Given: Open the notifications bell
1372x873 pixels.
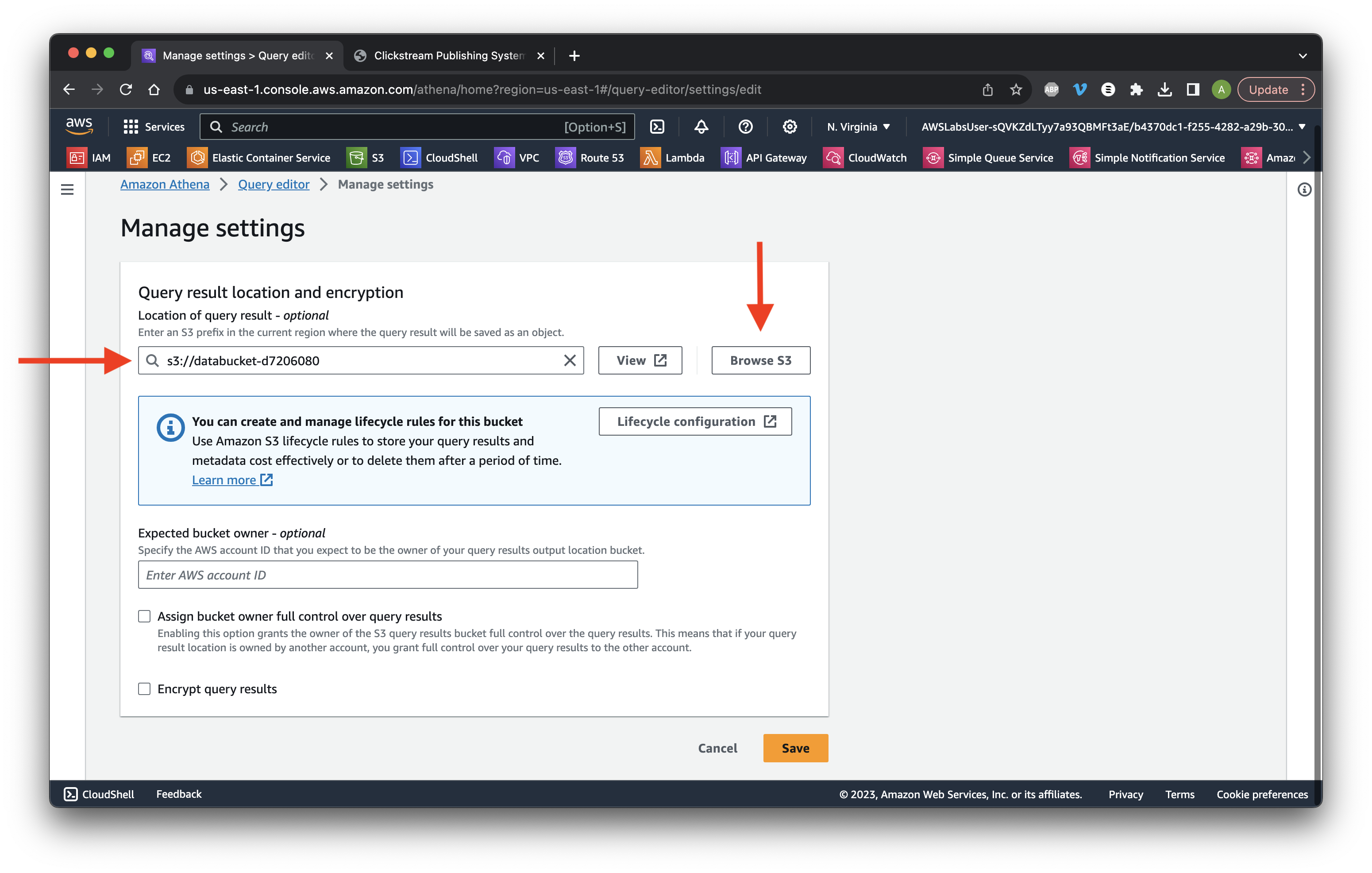Looking at the screenshot, I should click(701, 127).
